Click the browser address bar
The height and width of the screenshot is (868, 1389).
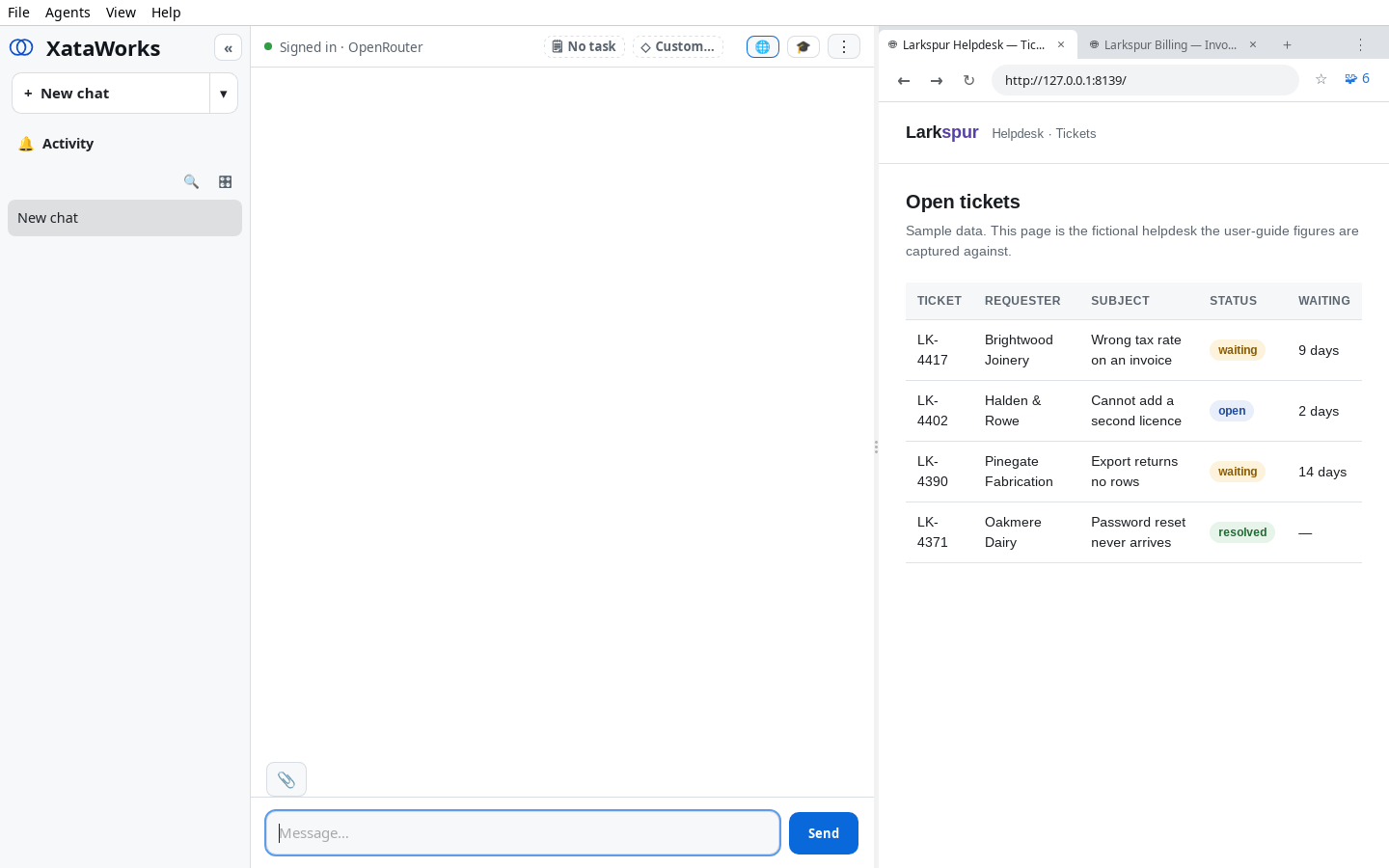click(1145, 80)
